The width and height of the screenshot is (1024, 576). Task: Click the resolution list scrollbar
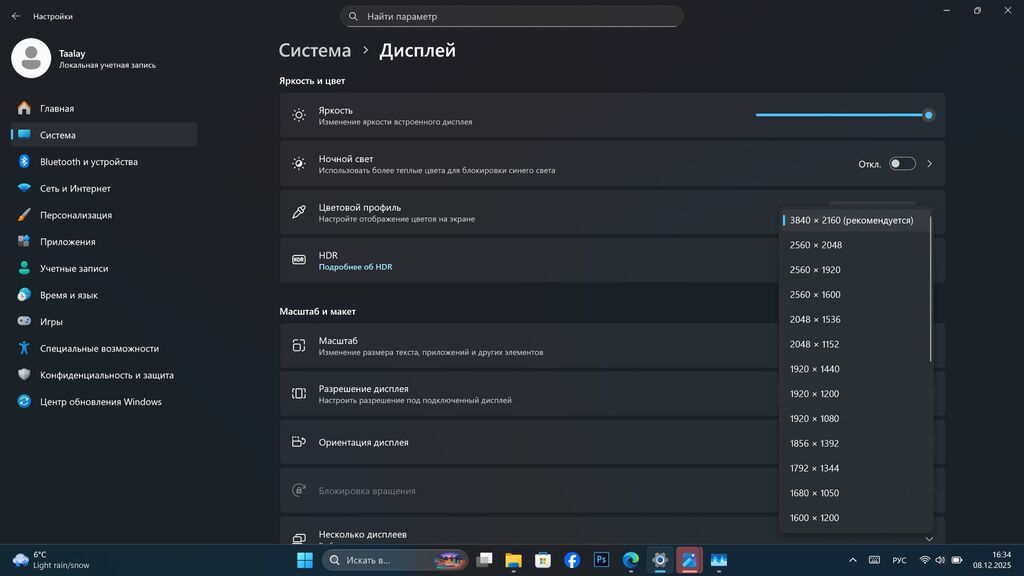click(x=930, y=288)
